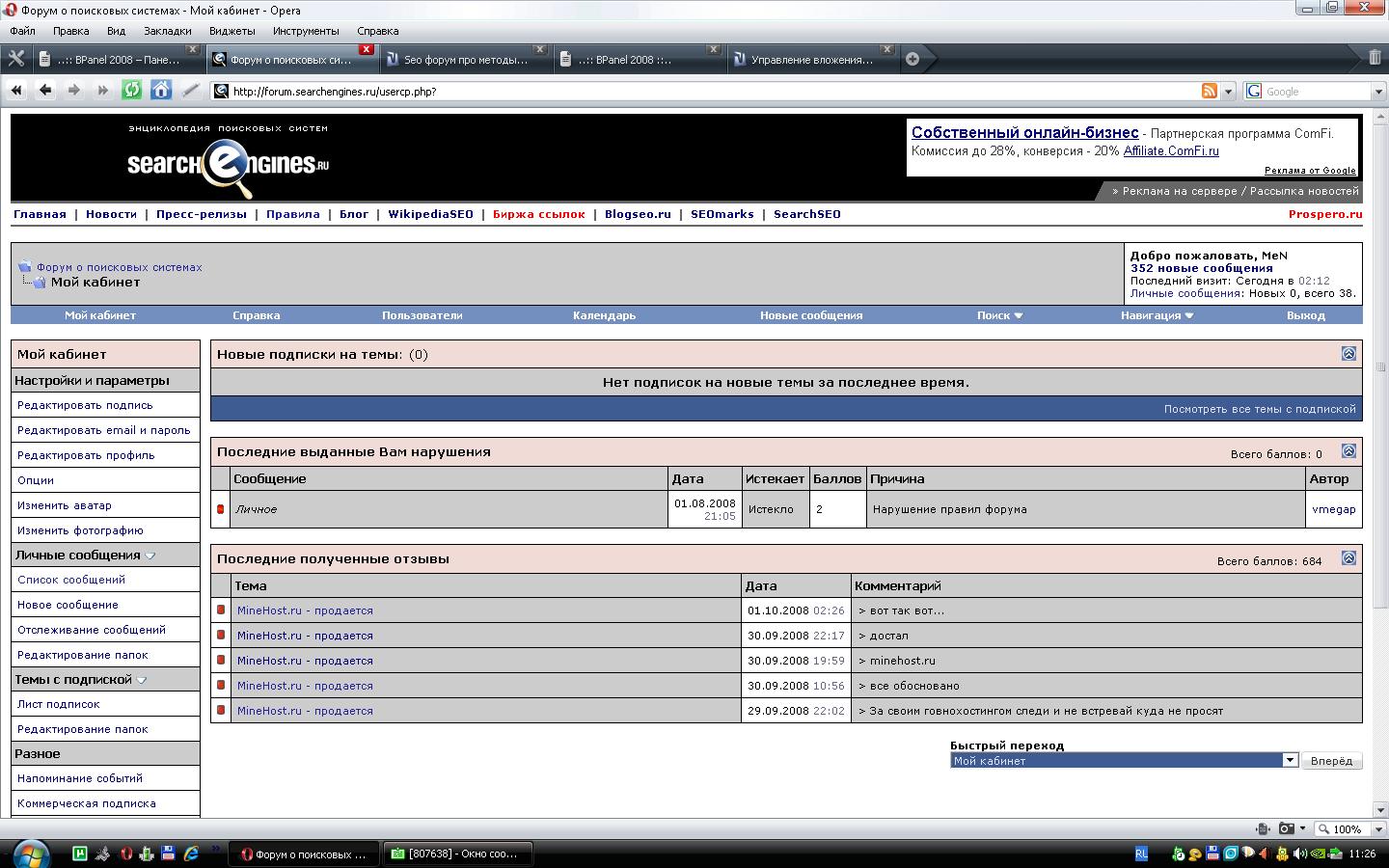Go back one page
The width and height of the screenshot is (1389, 868).
tap(44, 91)
